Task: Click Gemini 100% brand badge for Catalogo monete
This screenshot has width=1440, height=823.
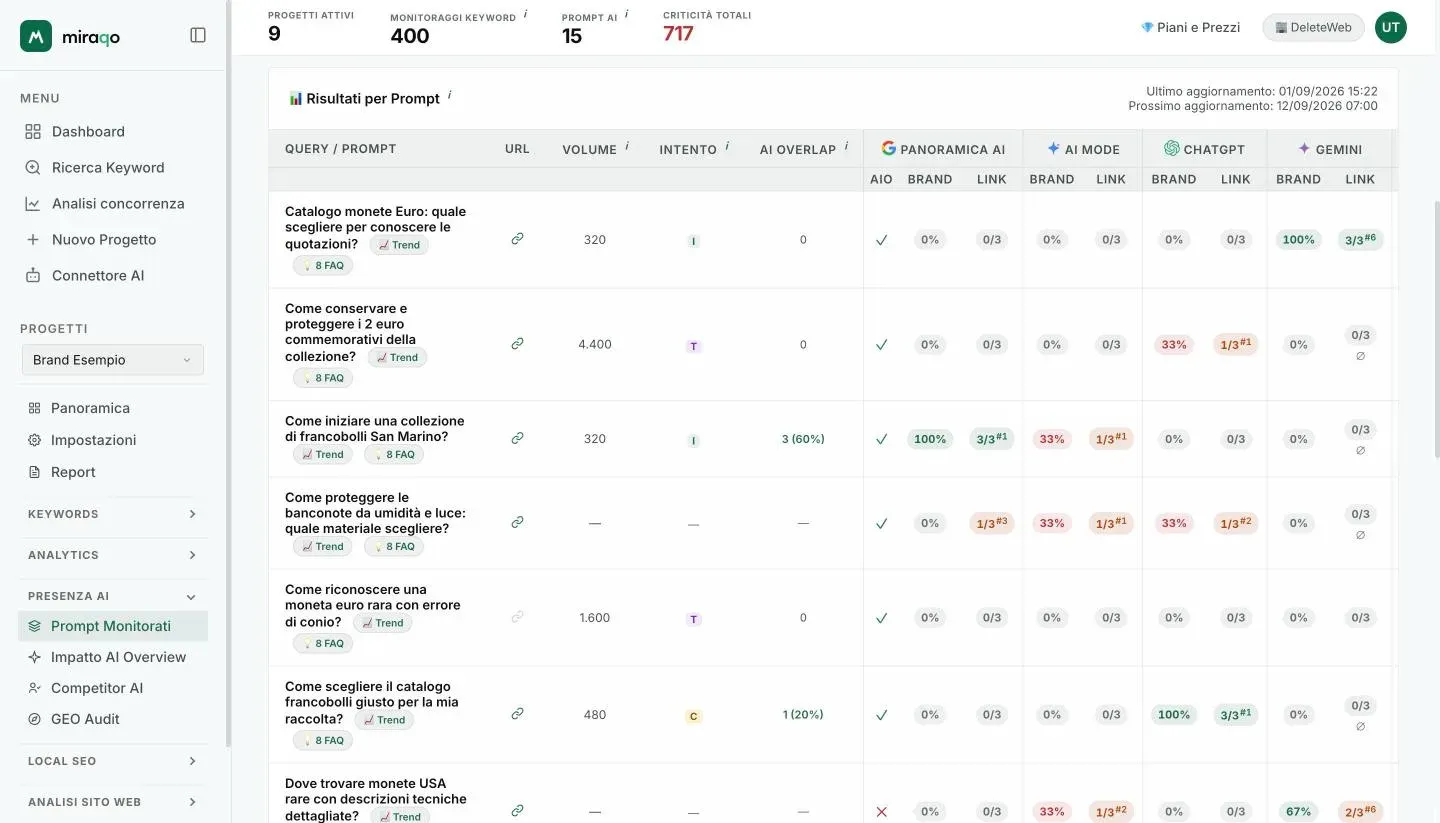Action: tap(1298, 240)
